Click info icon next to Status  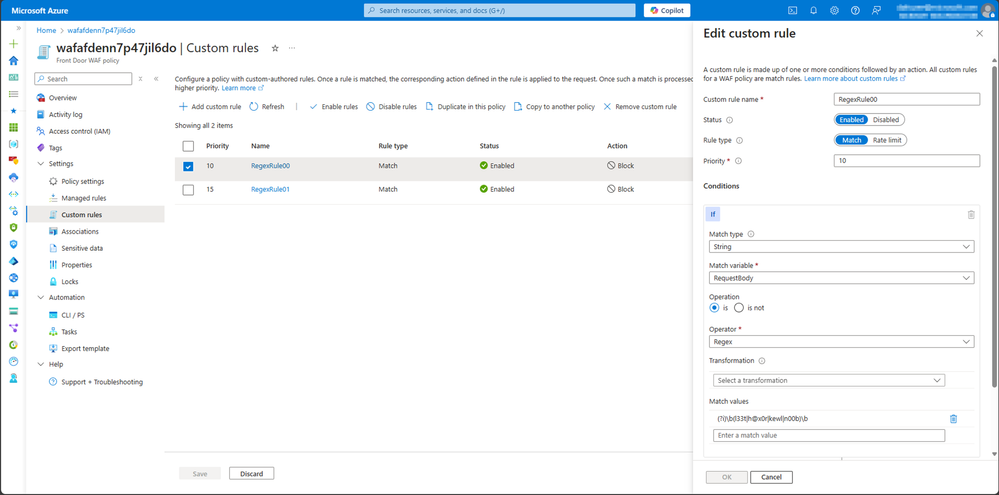729,120
